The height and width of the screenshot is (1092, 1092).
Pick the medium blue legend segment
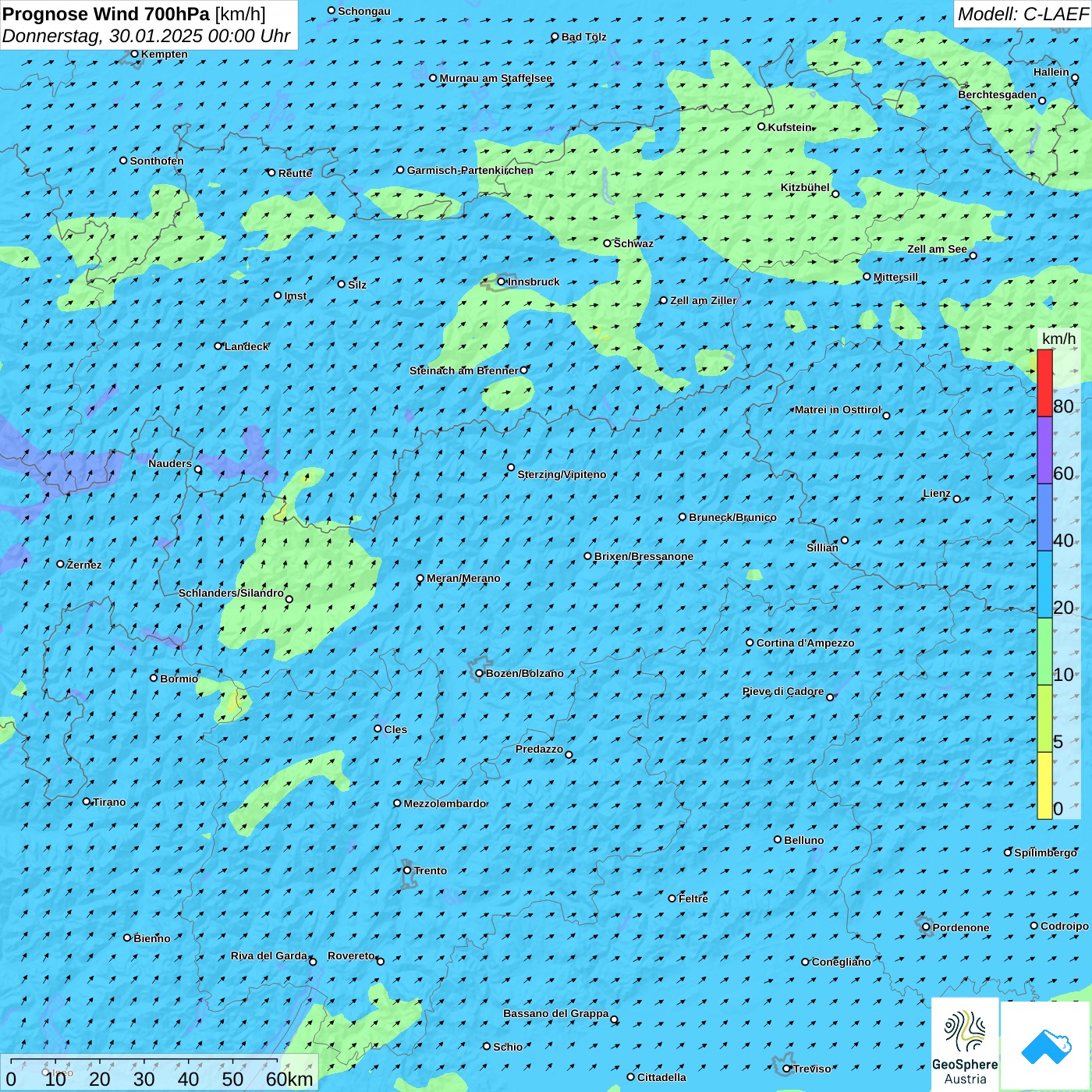coord(1044,518)
